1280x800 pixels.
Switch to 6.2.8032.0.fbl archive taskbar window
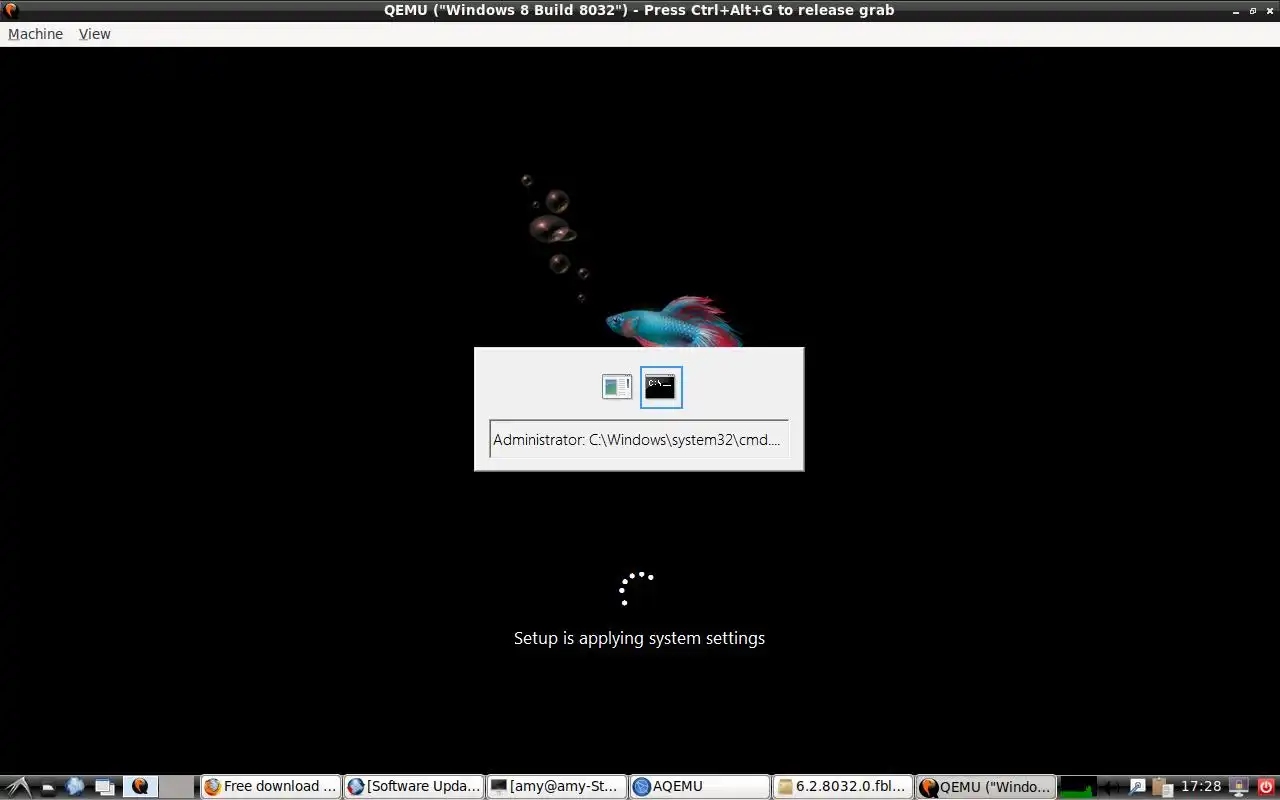click(843, 787)
